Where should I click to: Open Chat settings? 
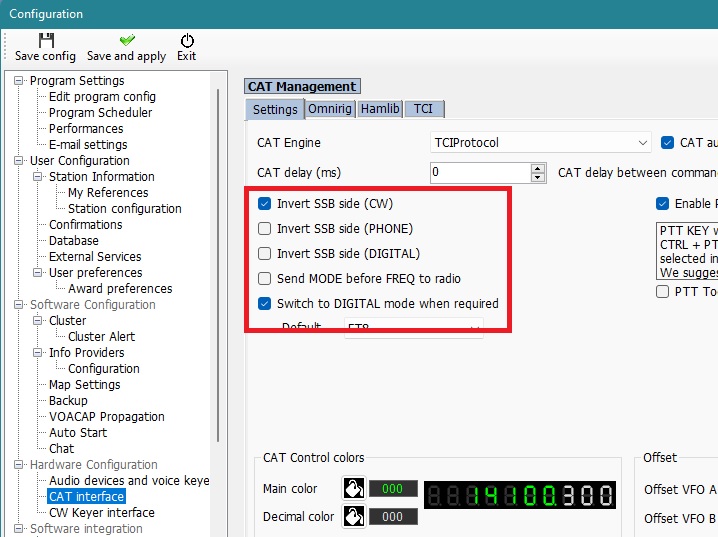pyautogui.click(x=61, y=449)
